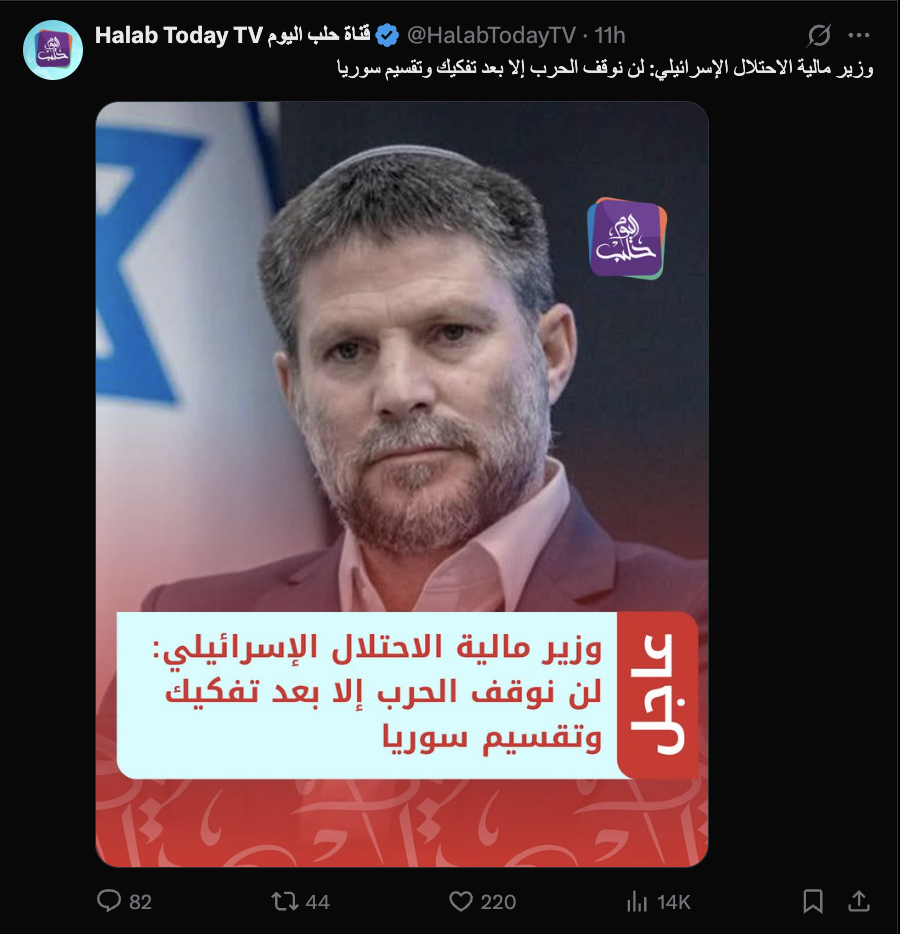Click the Halab Today TV profile avatar
This screenshot has height=934, width=900.
[x=52, y=50]
